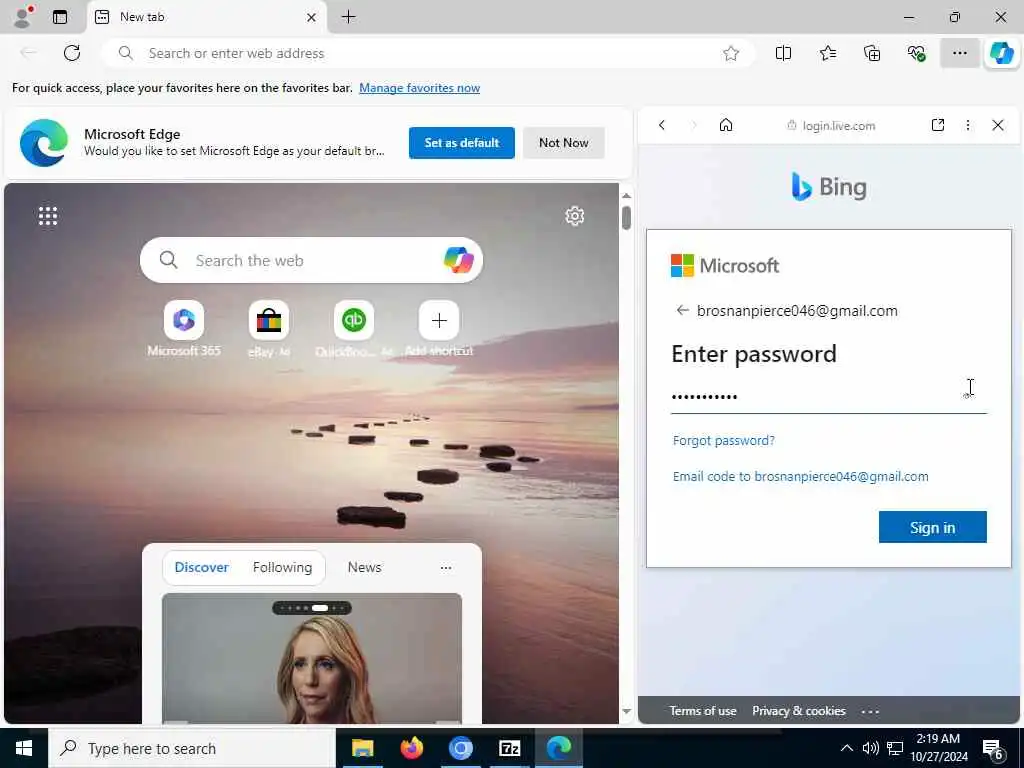Open File Explorer from taskbar

click(362, 748)
